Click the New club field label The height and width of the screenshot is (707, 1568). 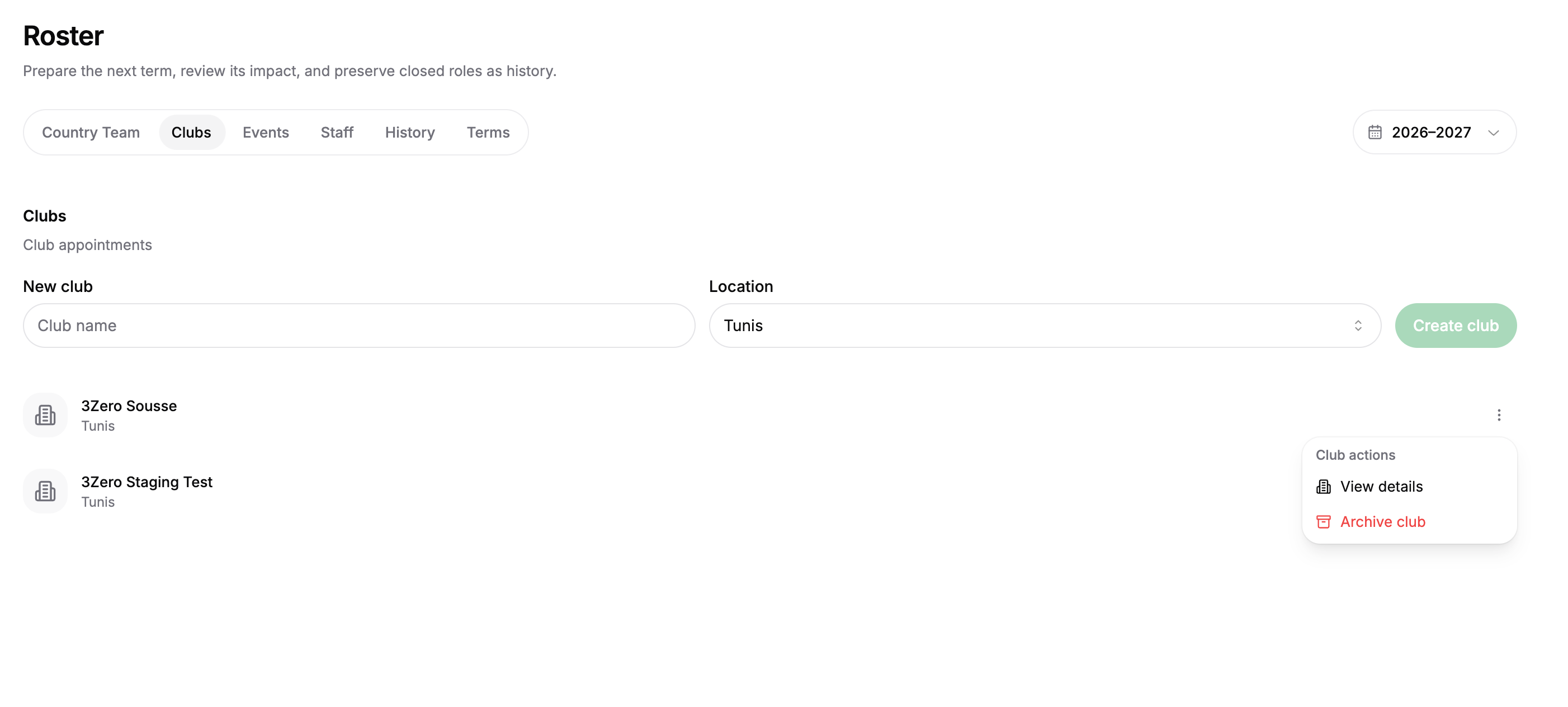point(58,286)
